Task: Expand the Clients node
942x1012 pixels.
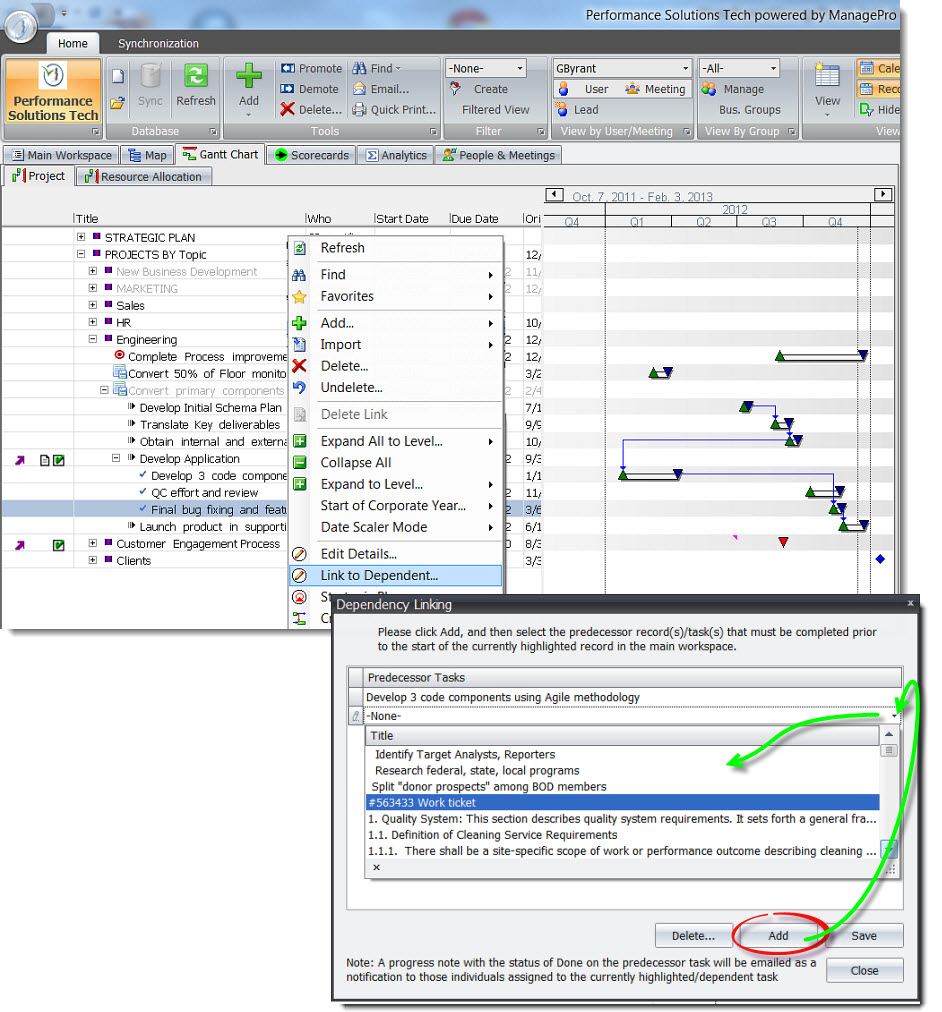Action: (x=93, y=560)
